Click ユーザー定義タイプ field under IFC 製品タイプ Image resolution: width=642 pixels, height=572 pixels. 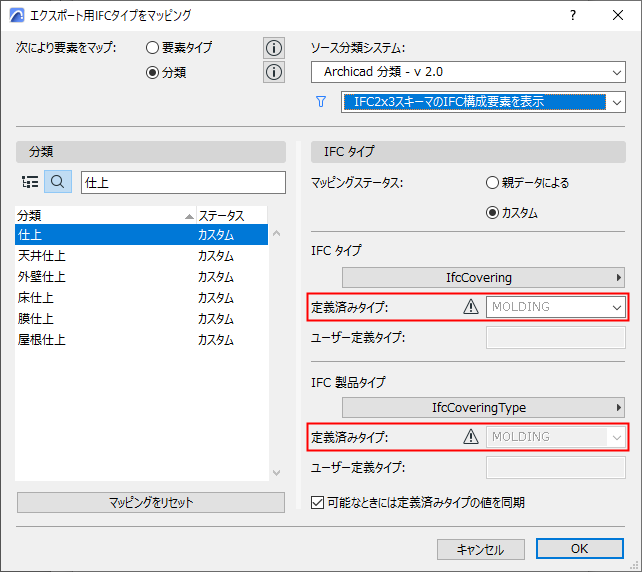tap(556, 468)
